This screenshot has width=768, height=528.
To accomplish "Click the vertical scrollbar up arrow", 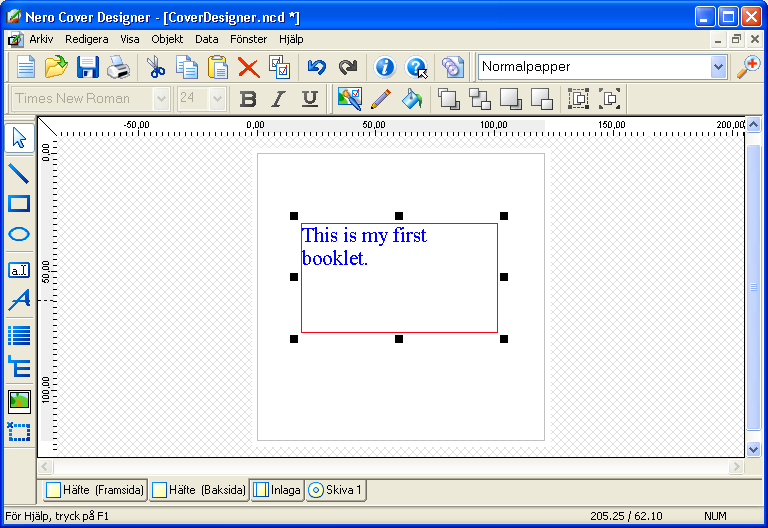I will pyautogui.click(x=753, y=124).
